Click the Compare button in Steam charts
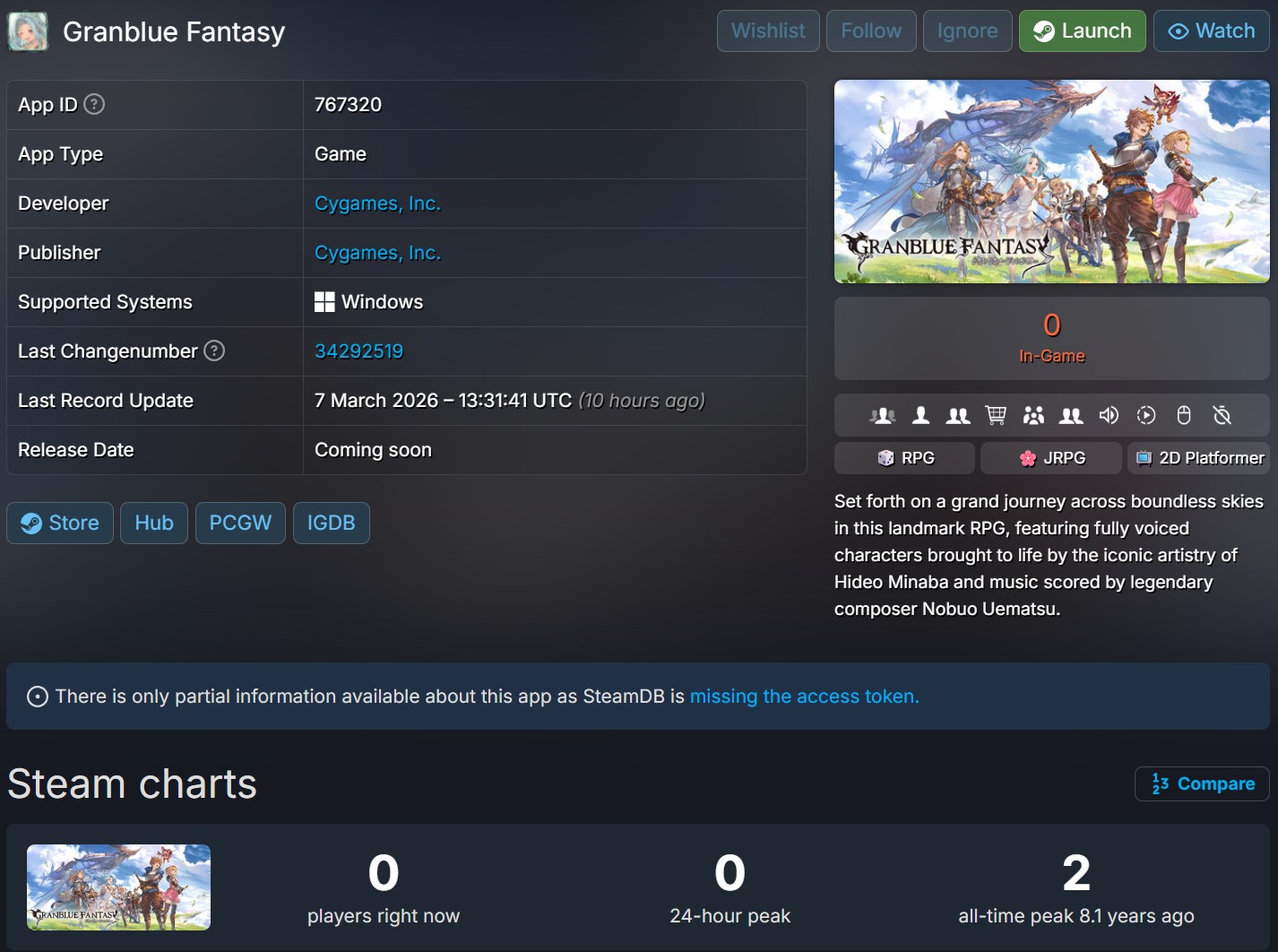The width and height of the screenshot is (1278, 952). point(1202,783)
